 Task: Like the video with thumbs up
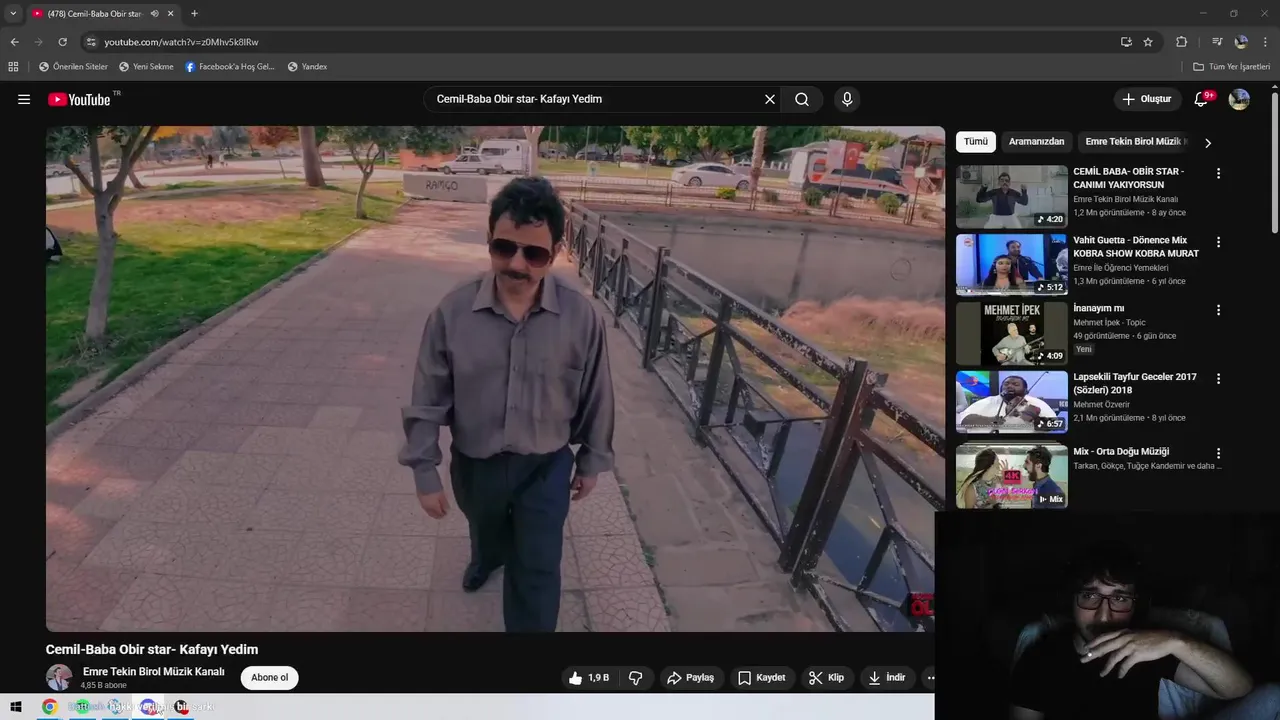point(588,678)
